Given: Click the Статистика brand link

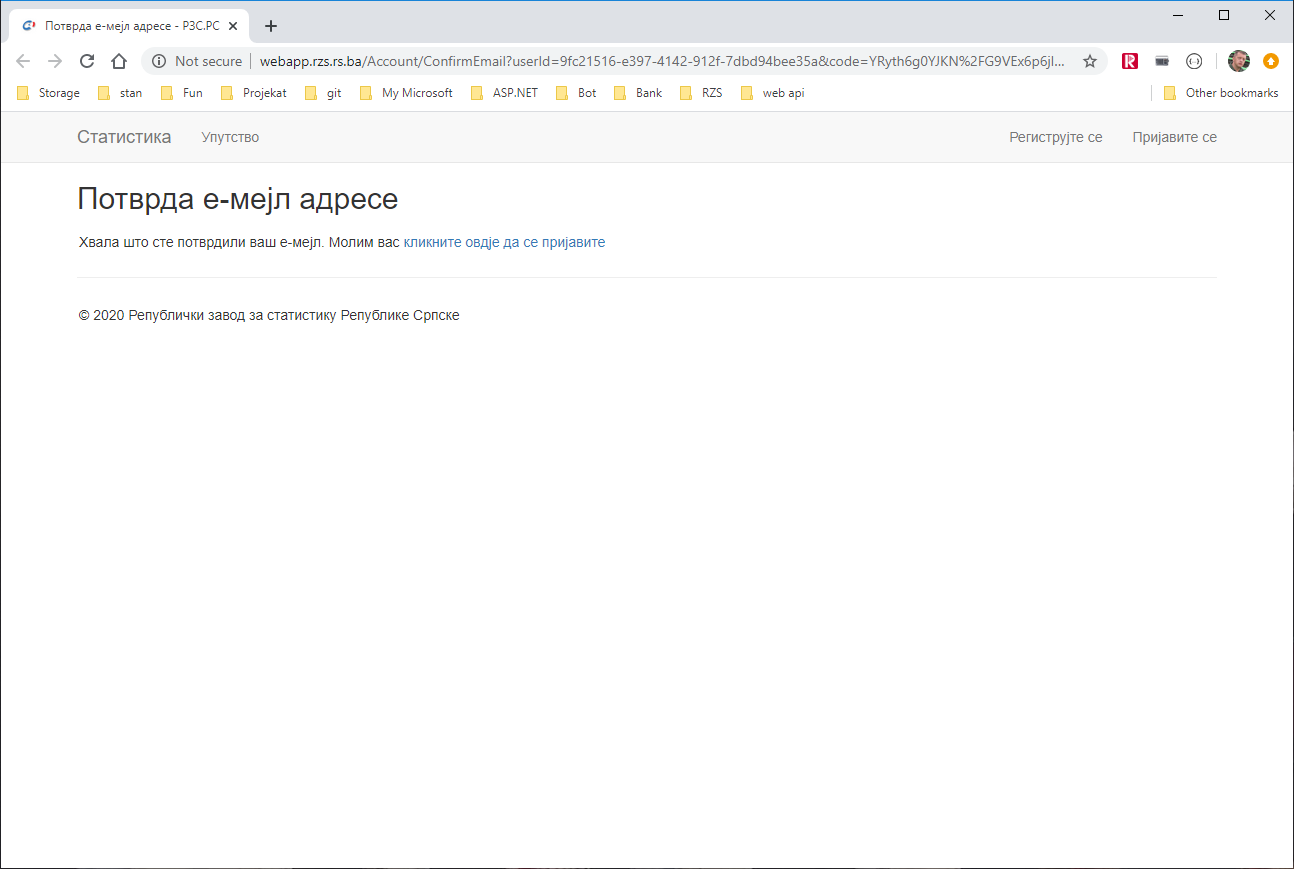Looking at the screenshot, I should coord(124,137).
